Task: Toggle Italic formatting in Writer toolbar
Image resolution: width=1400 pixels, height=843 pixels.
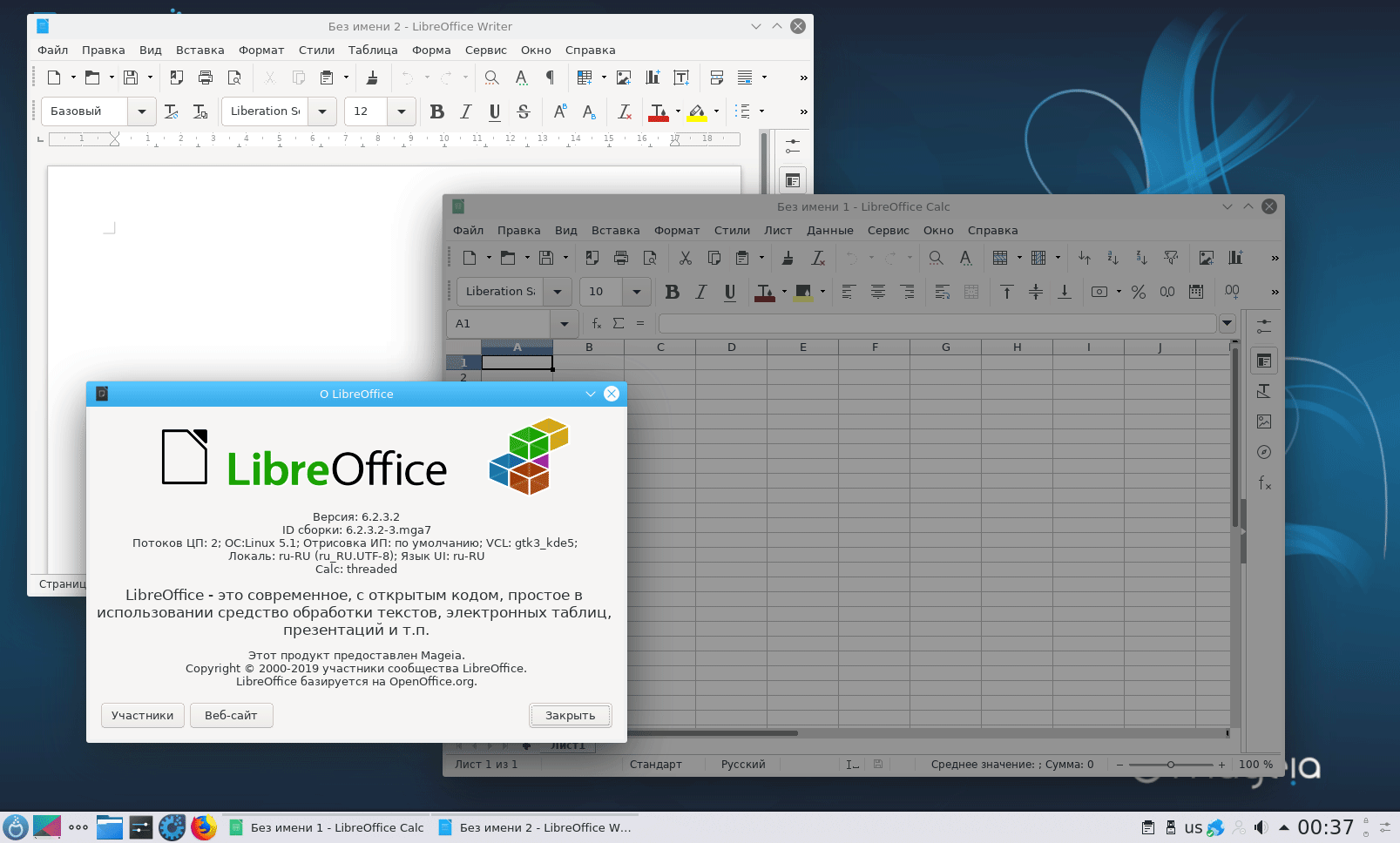Action: tap(466, 111)
